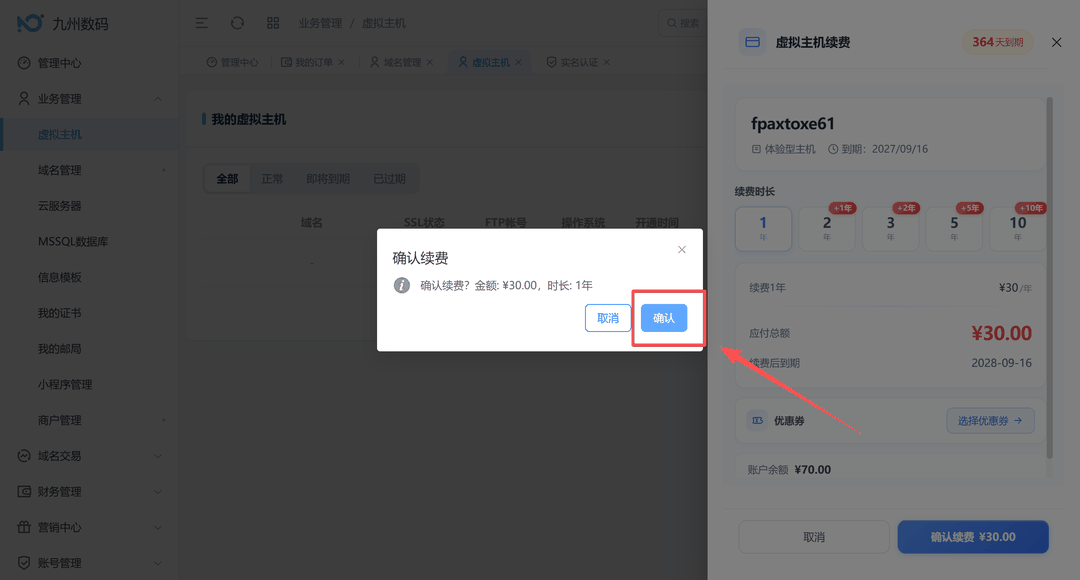Click 业务管理 breadcrumb link
The width and height of the screenshot is (1080, 580).
(320, 23)
